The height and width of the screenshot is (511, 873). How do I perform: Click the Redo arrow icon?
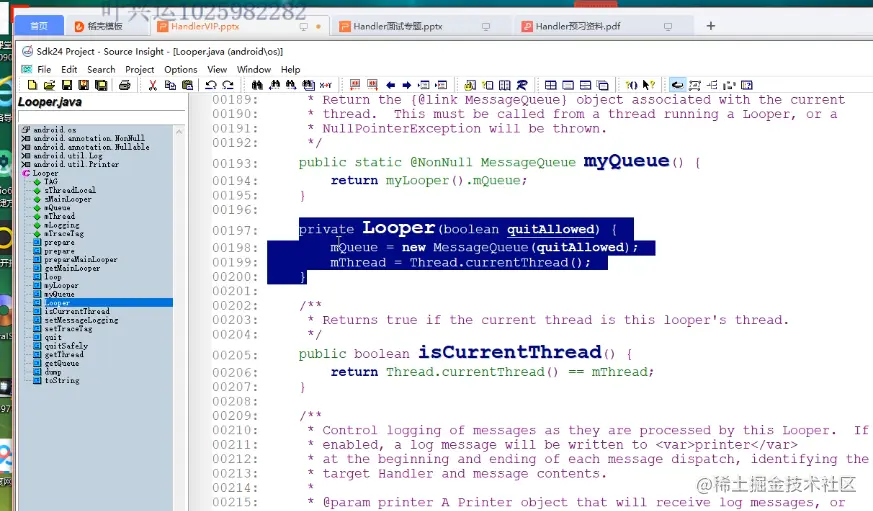point(228,85)
